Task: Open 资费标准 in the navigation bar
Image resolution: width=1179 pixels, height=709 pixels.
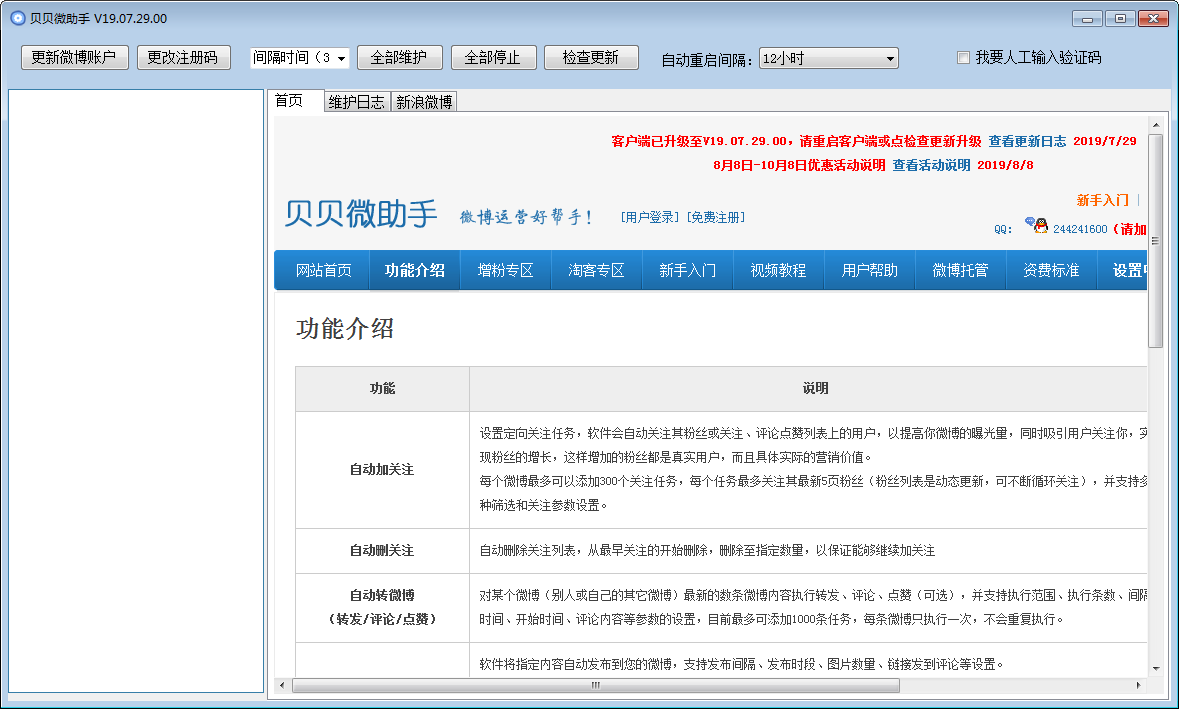Action: tap(1051, 271)
